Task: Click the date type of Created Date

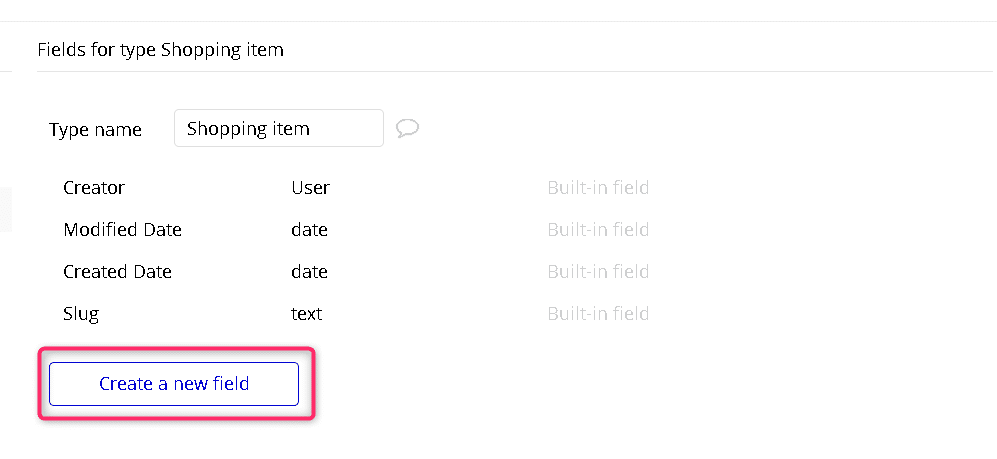Action: [x=309, y=272]
